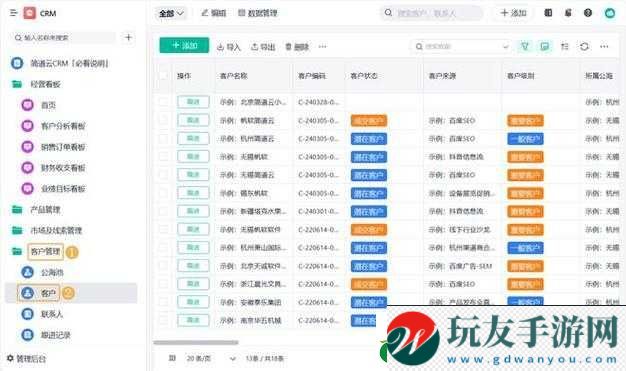
Task: Check the row for 安徽泰乐集团
Action: [163, 302]
